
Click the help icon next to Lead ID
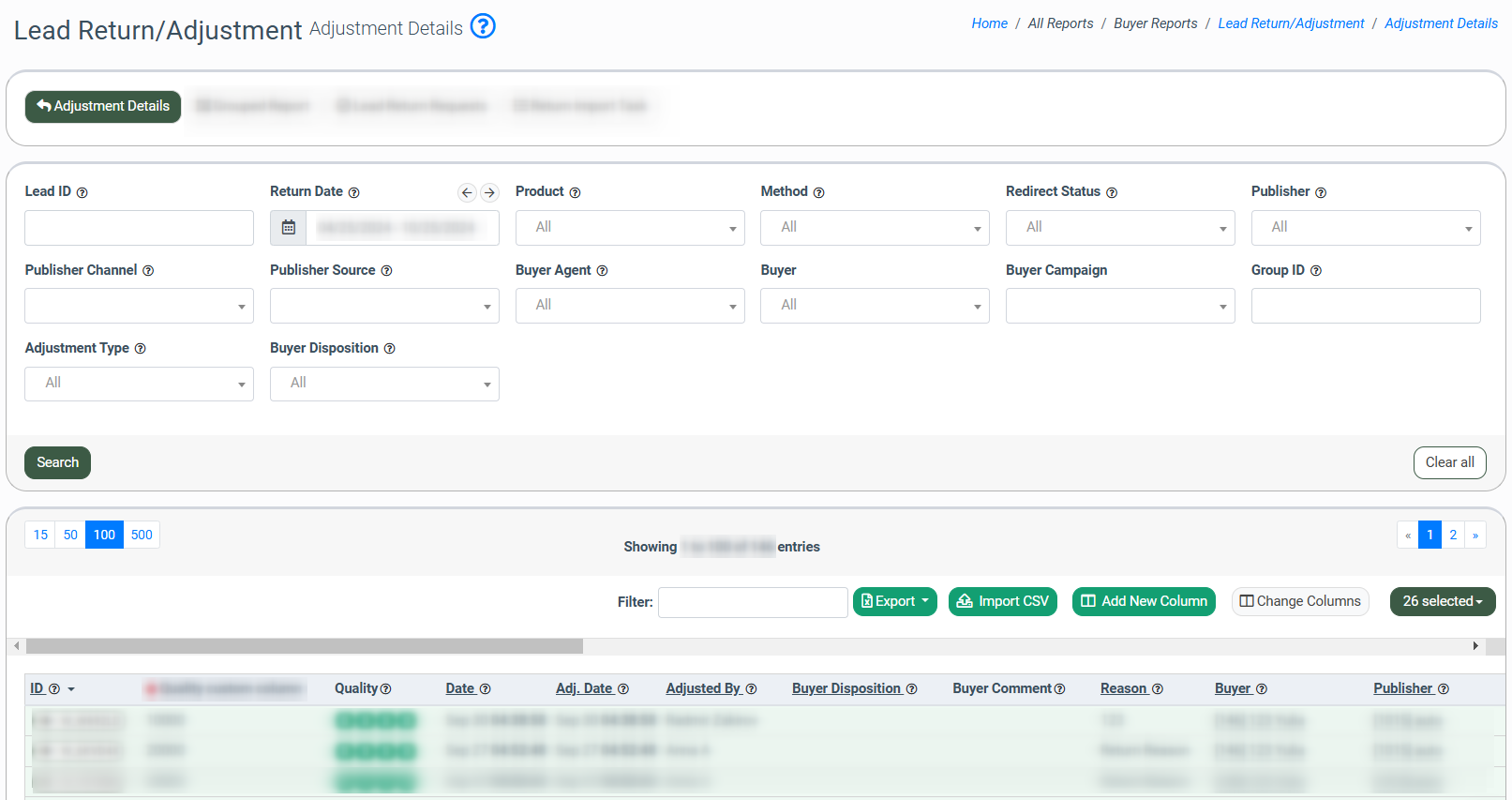click(x=82, y=192)
